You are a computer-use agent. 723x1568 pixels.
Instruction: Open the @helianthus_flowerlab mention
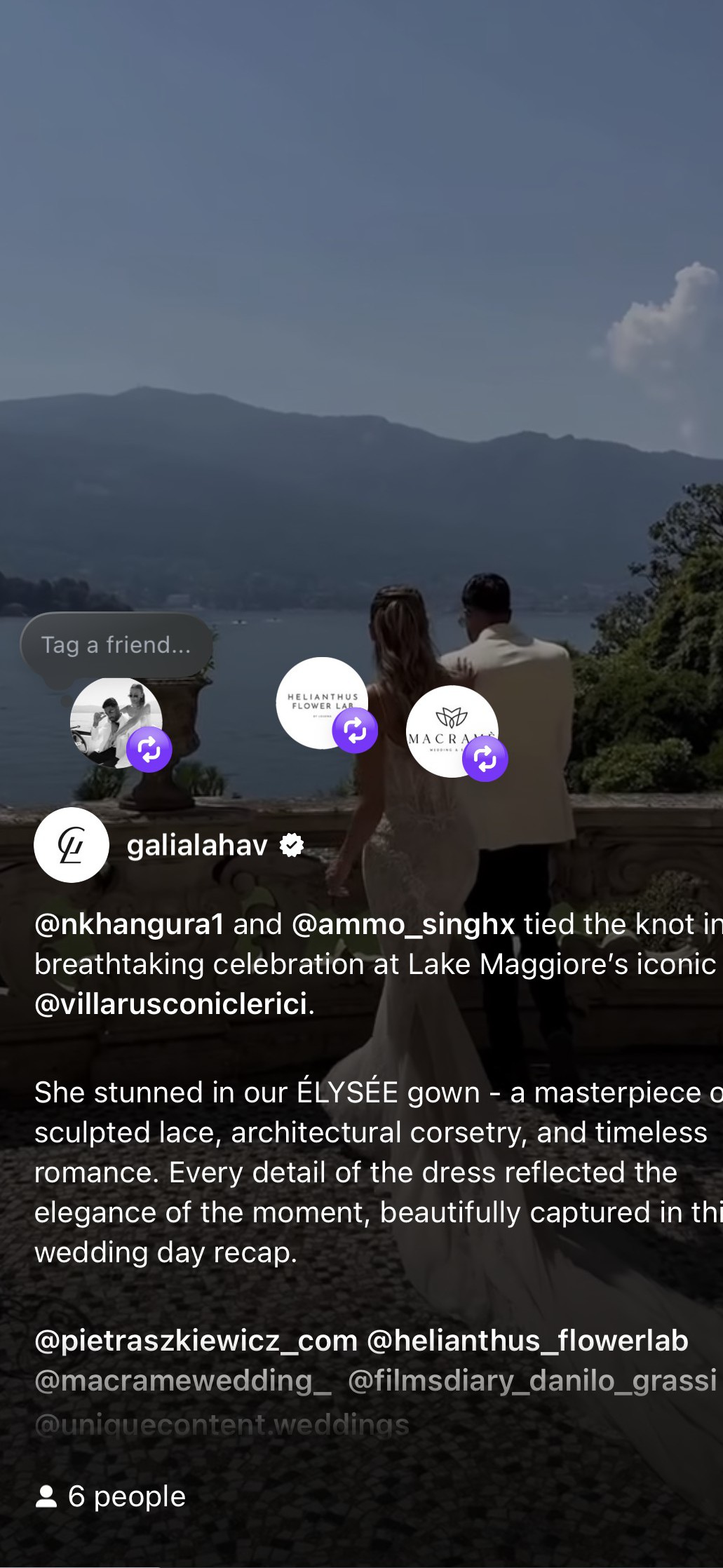pos(527,1341)
